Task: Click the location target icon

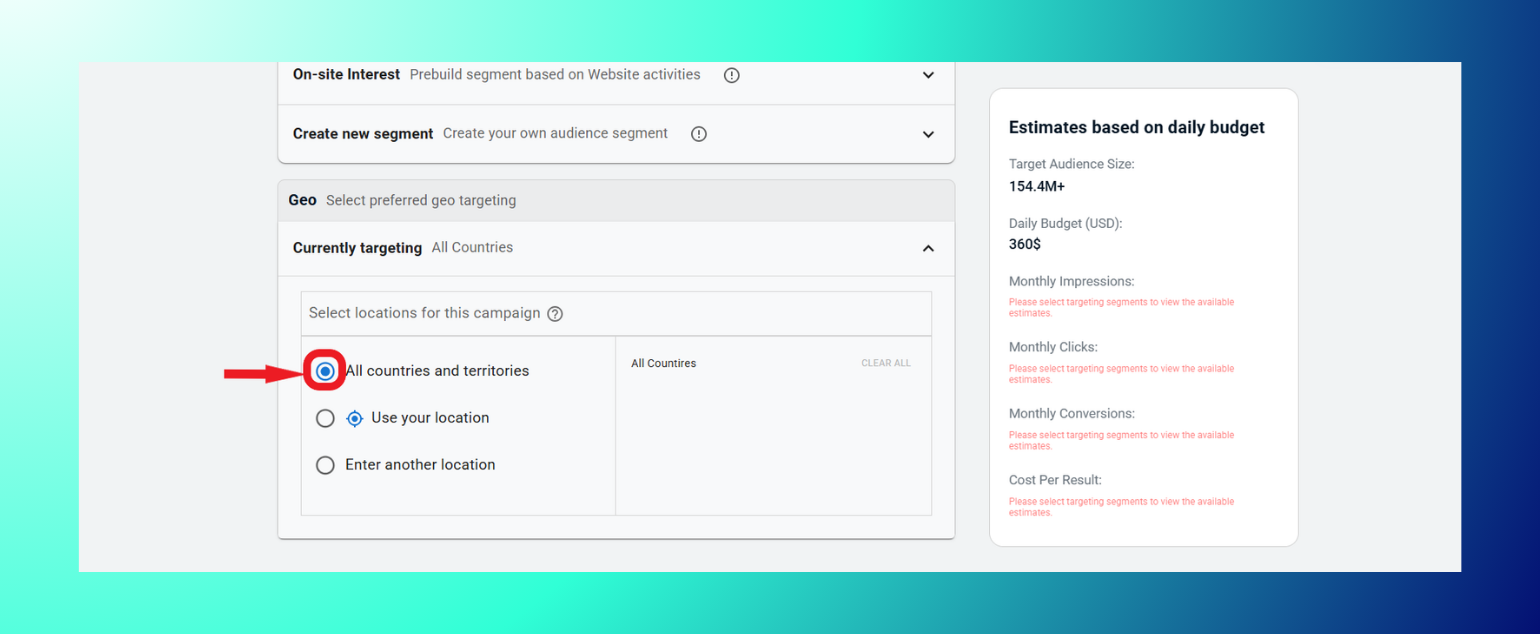Action: [x=354, y=419]
